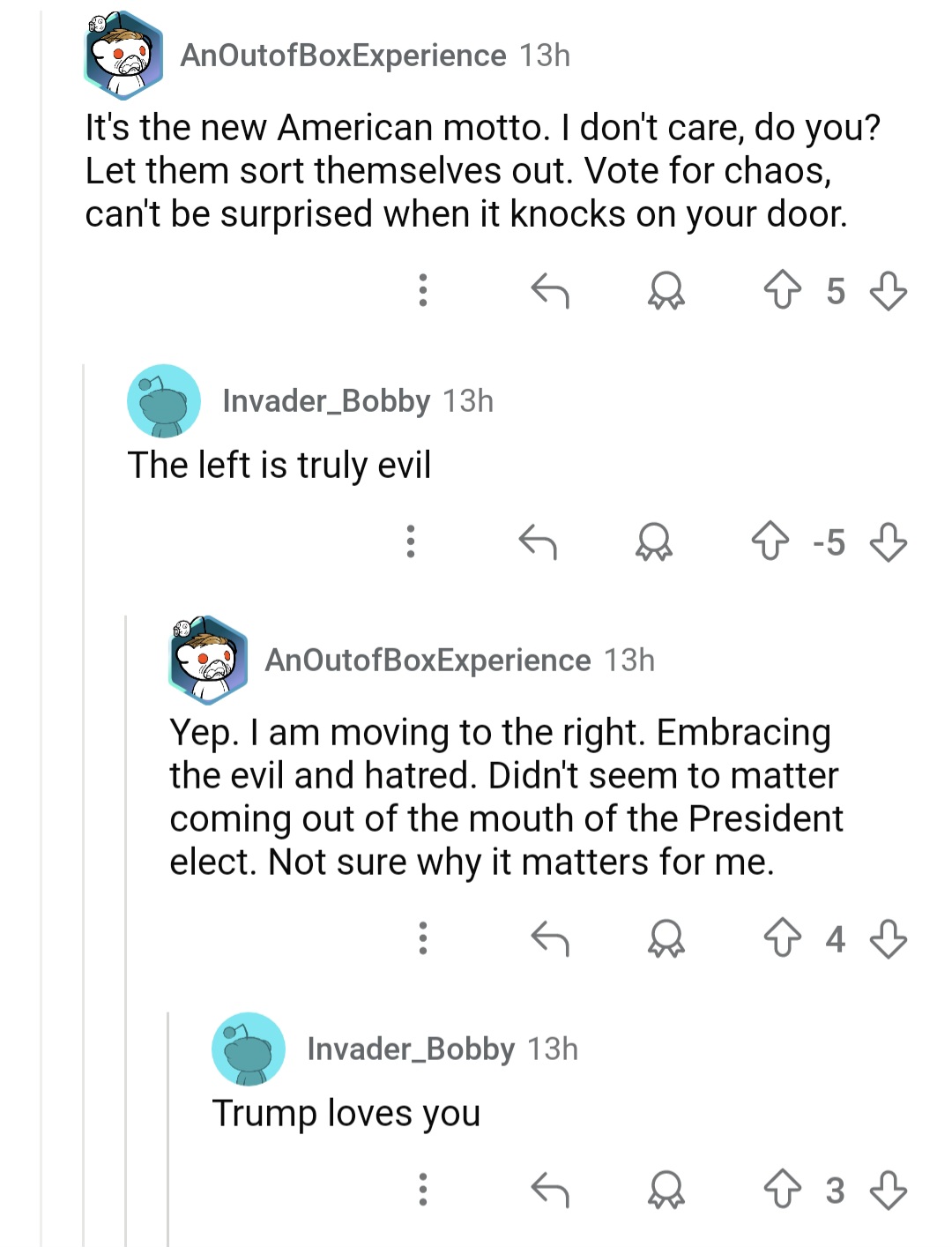Upvote the 'moving to the right' comment

(x=782, y=938)
